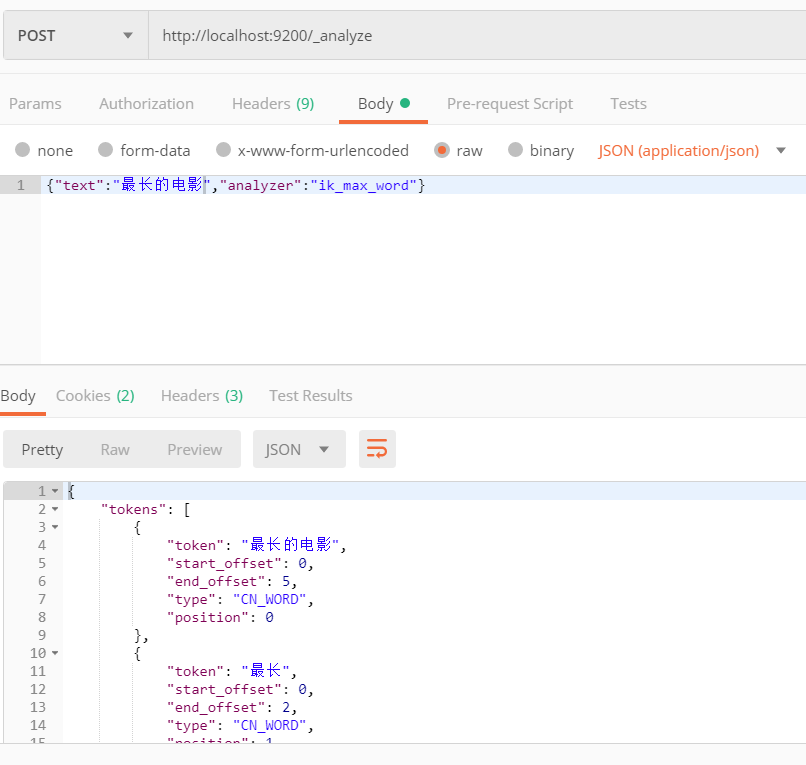
Task: Select the binary body type
Action: (x=515, y=150)
